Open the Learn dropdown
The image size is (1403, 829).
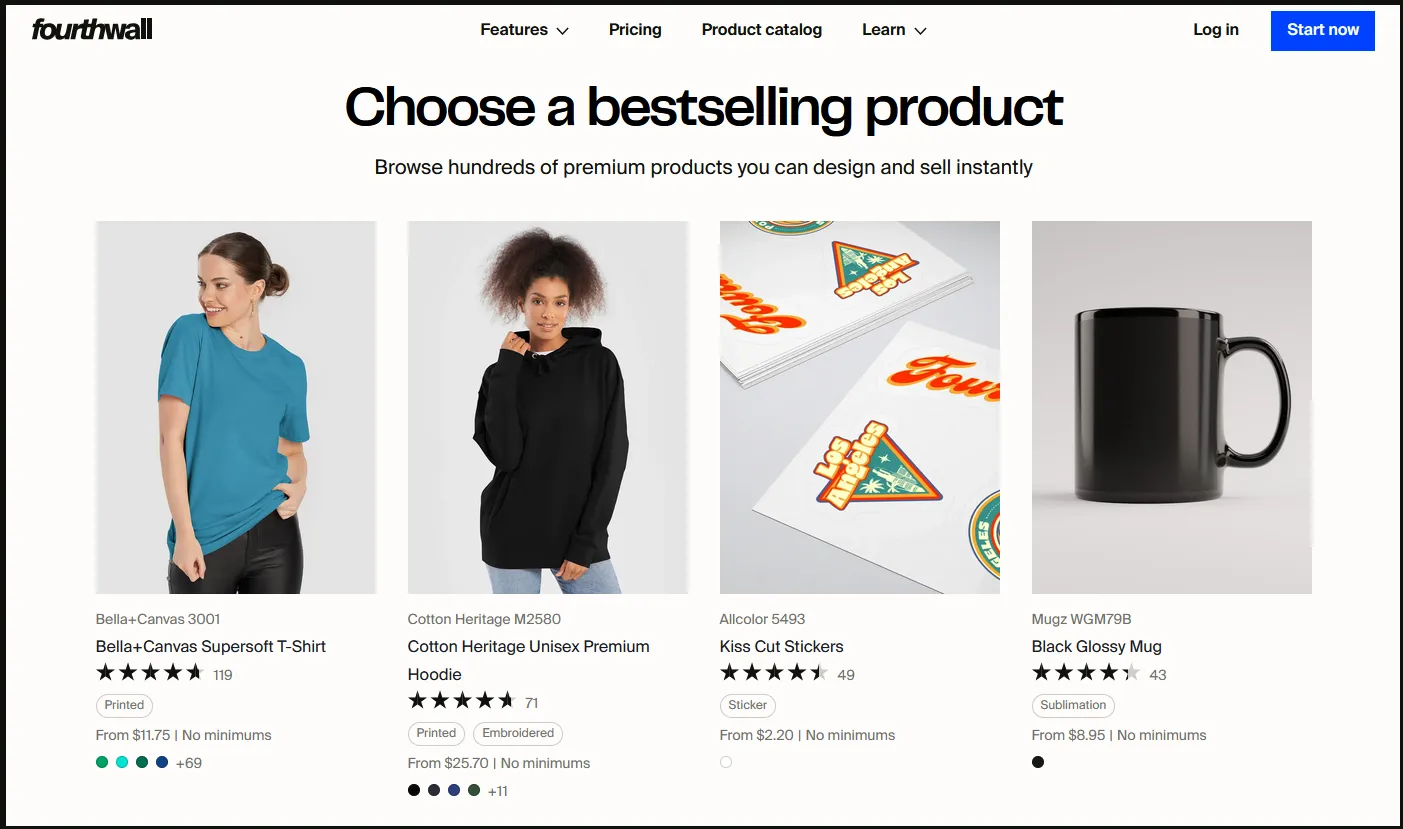(x=893, y=30)
